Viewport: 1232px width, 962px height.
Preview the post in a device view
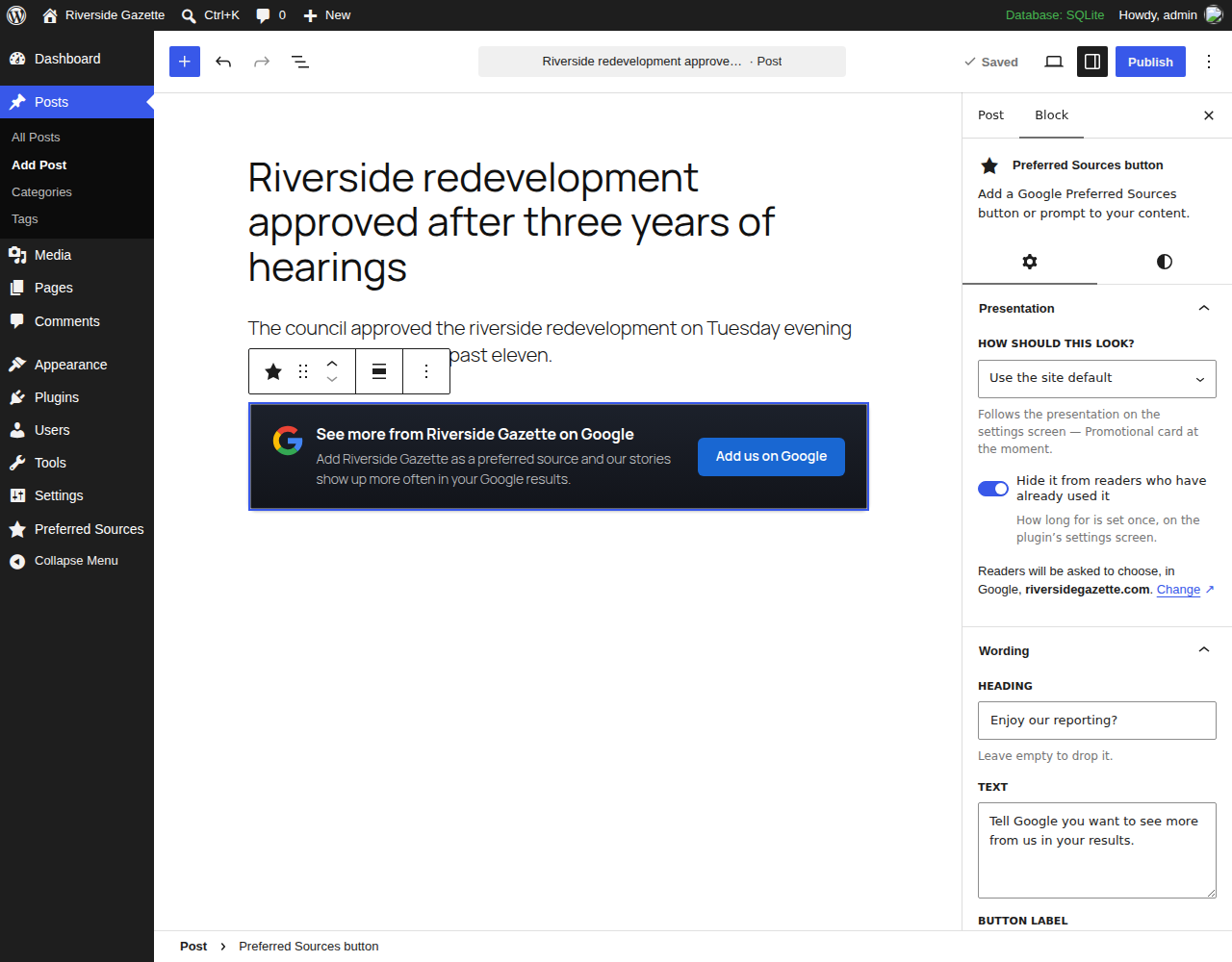(1054, 62)
